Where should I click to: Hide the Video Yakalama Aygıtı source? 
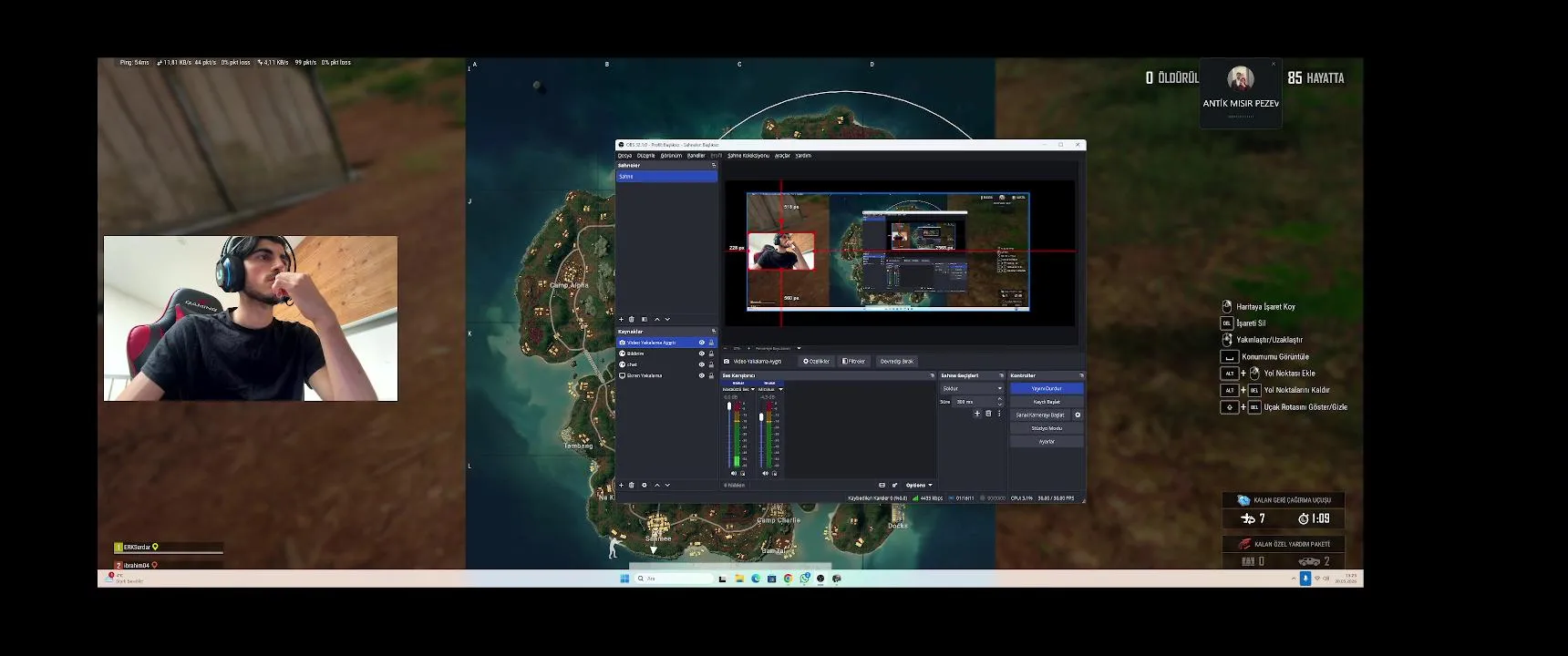click(x=702, y=343)
